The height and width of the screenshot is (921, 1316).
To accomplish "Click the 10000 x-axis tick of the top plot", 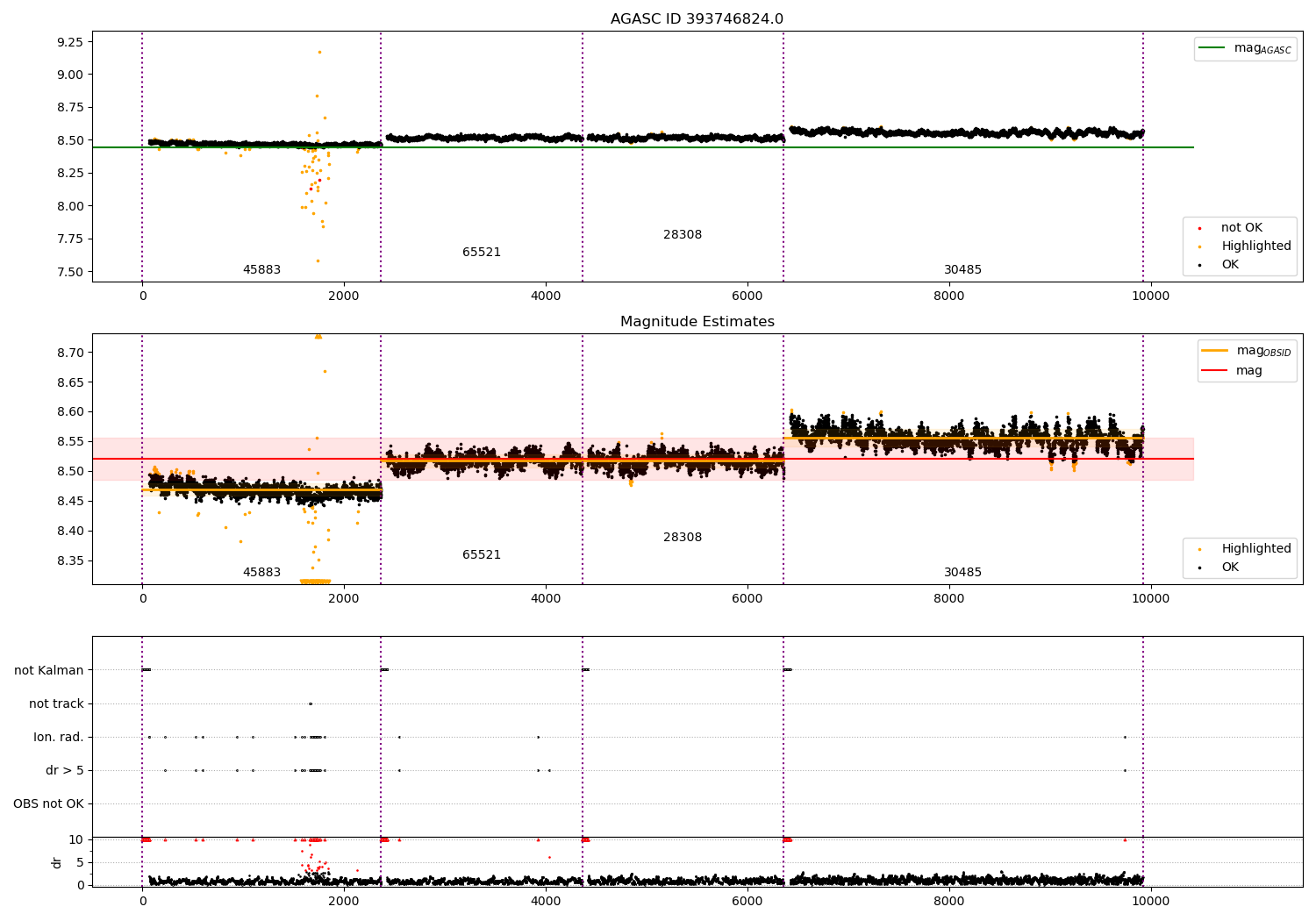I will point(1150,296).
